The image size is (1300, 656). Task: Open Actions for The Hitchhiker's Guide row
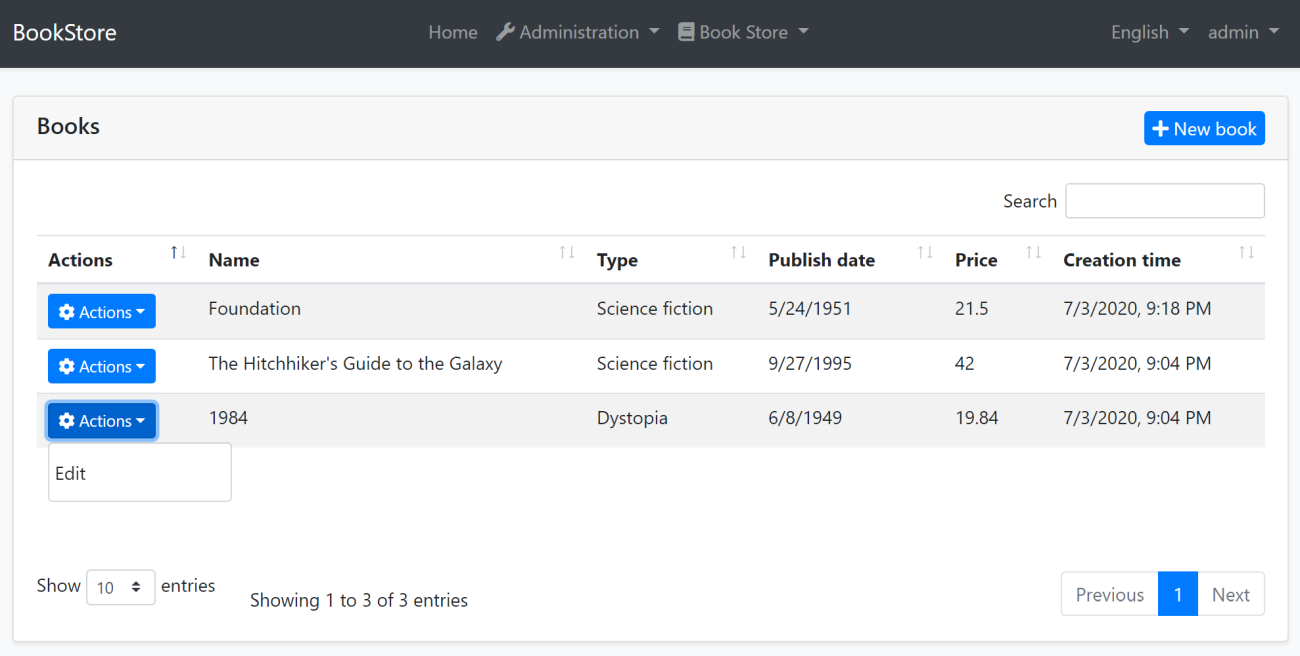click(102, 367)
